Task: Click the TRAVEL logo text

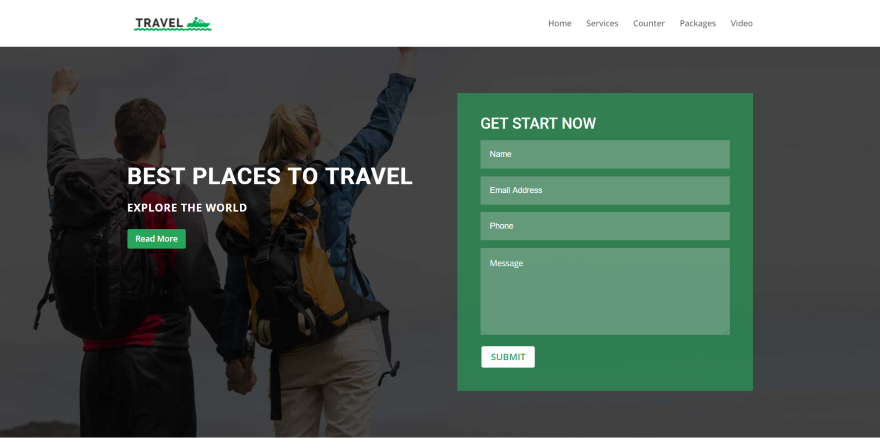Action: click(x=159, y=23)
